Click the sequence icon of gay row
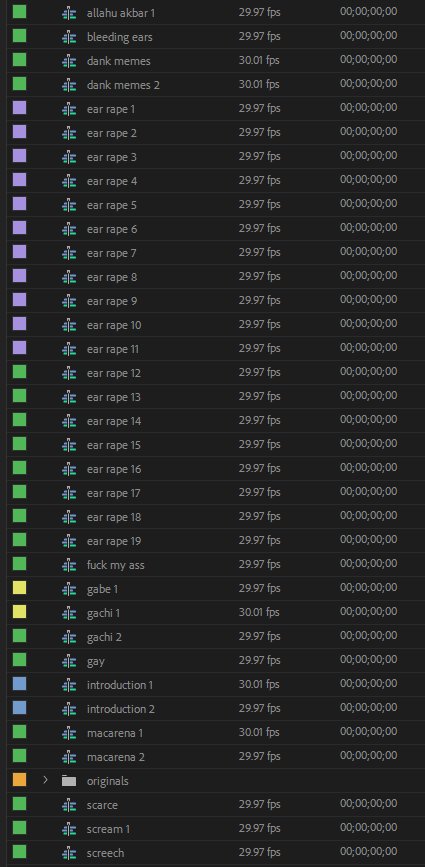This screenshot has width=425, height=867. point(69,661)
